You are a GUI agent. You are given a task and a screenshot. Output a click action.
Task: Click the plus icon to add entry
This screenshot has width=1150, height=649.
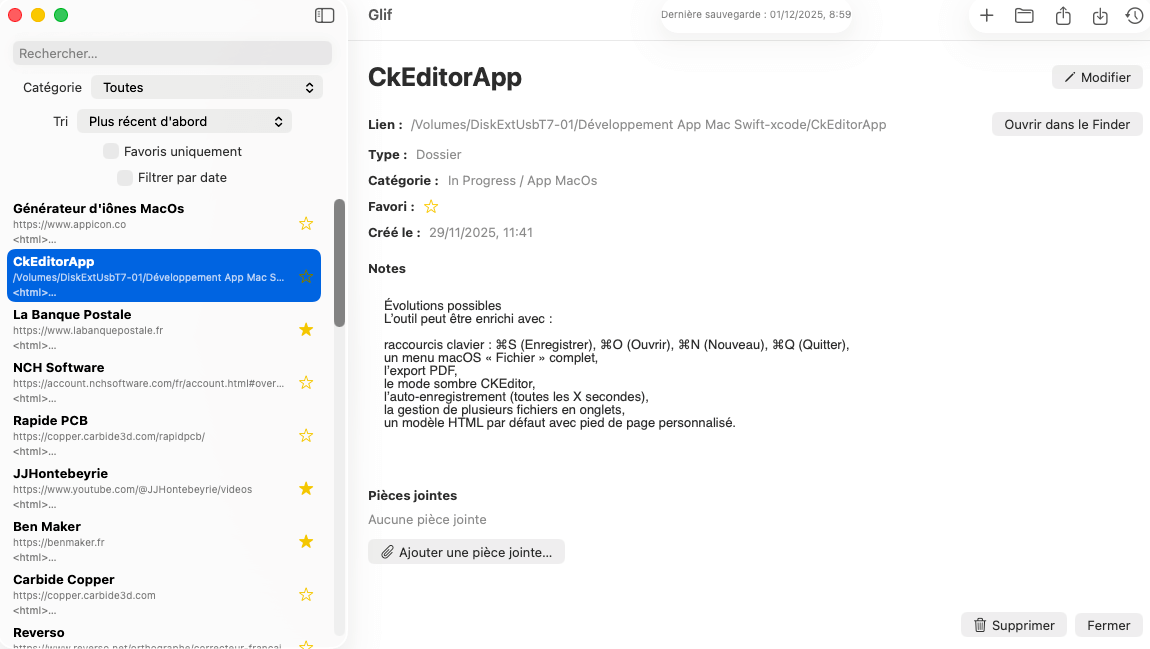[986, 15]
